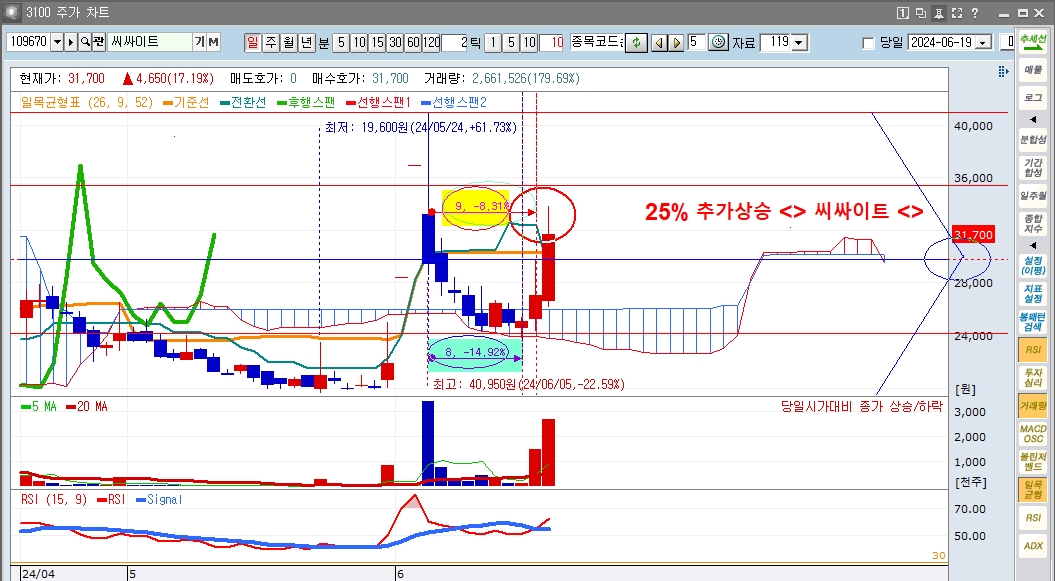Click the 일주월 period button

1033,196
